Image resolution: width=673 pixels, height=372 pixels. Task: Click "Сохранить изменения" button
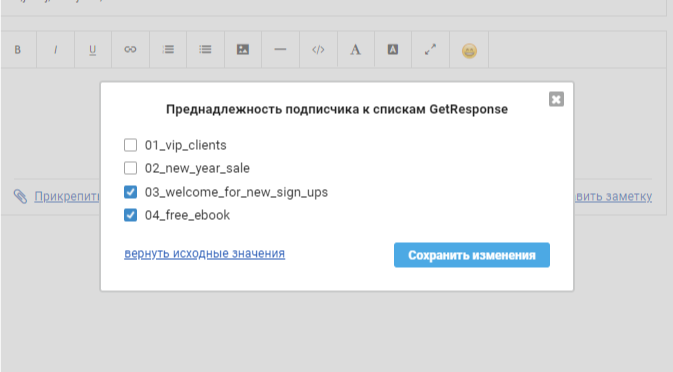click(x=472, y=255)
